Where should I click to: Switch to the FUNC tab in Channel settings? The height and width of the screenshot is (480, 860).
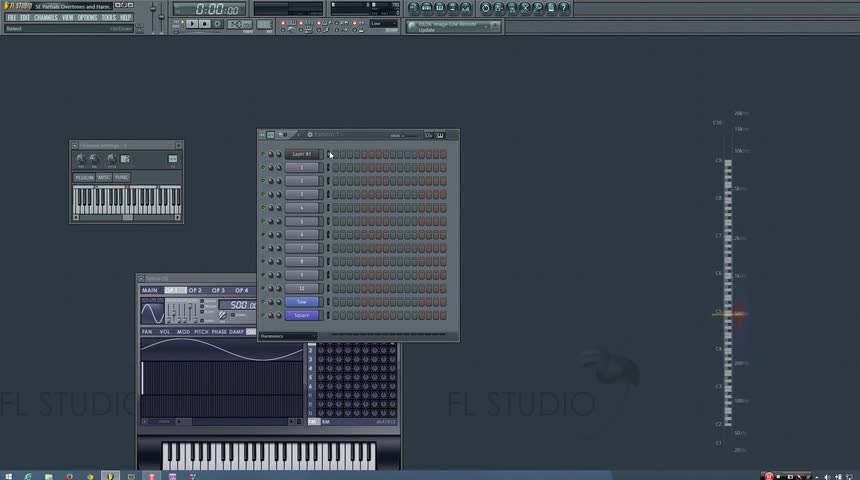tap(121, 178)
